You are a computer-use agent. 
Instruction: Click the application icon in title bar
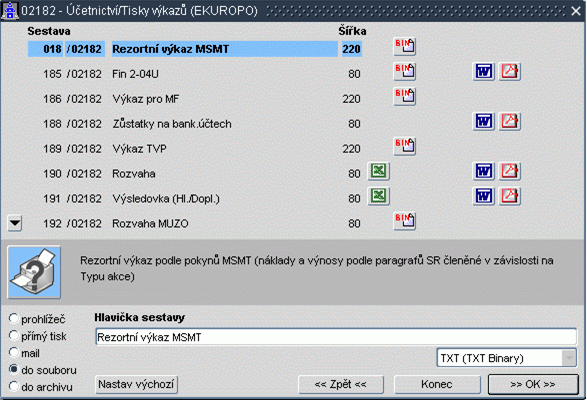click(10, 10)
